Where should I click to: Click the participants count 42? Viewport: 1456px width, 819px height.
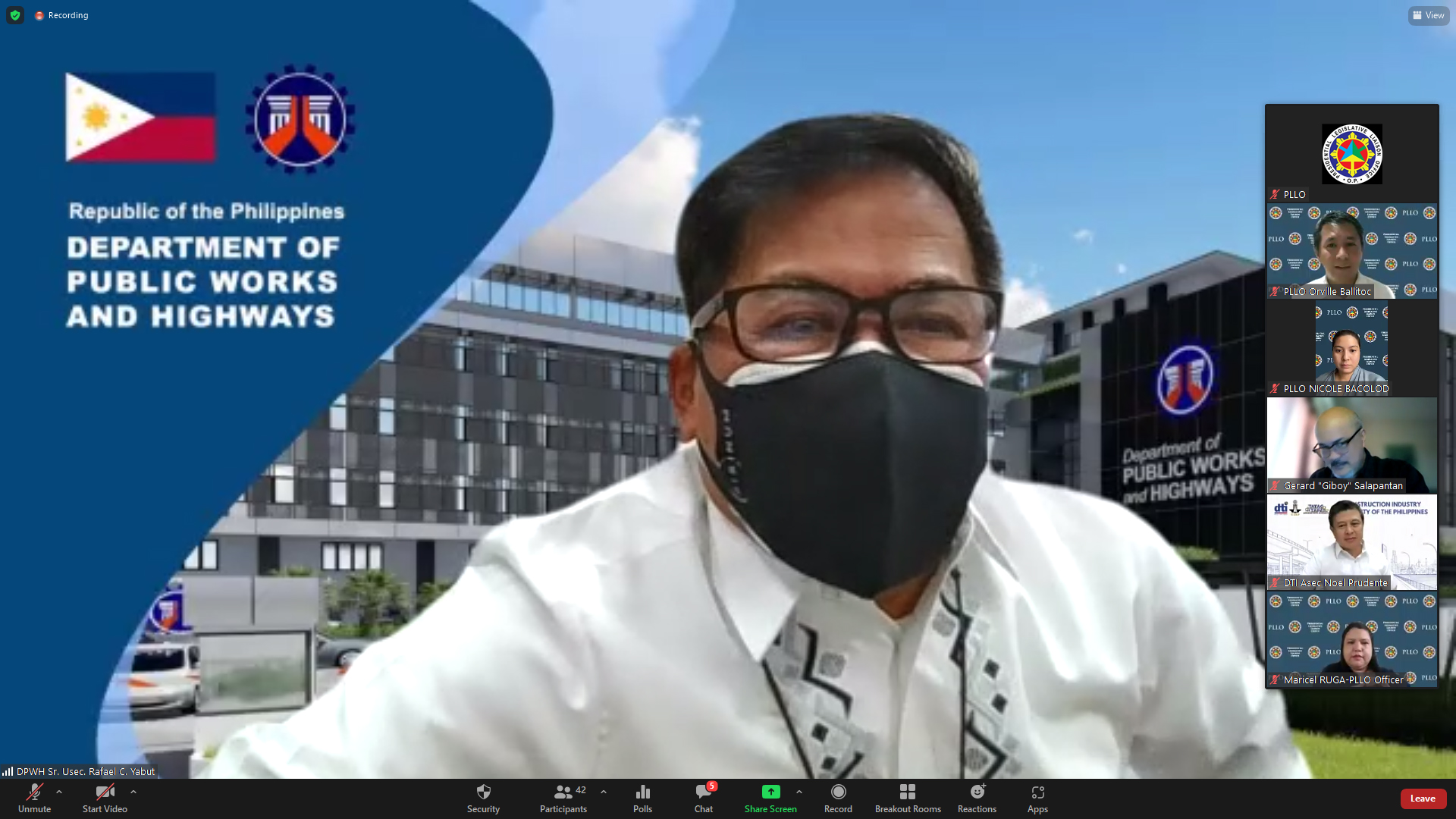pyautogui.click(x=581, y=789)
